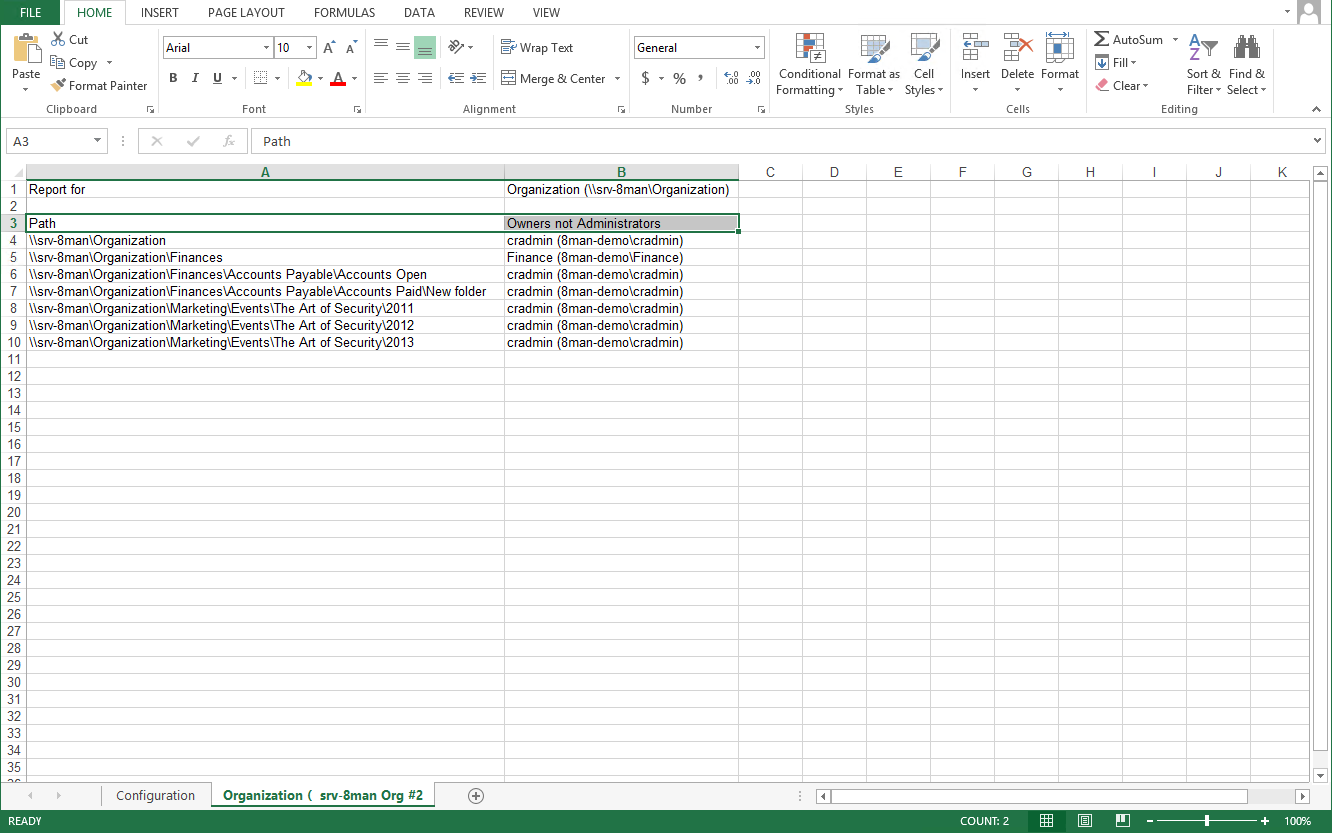
Task: Open Sort & Filter tool
Action: tap(1203, 66)
